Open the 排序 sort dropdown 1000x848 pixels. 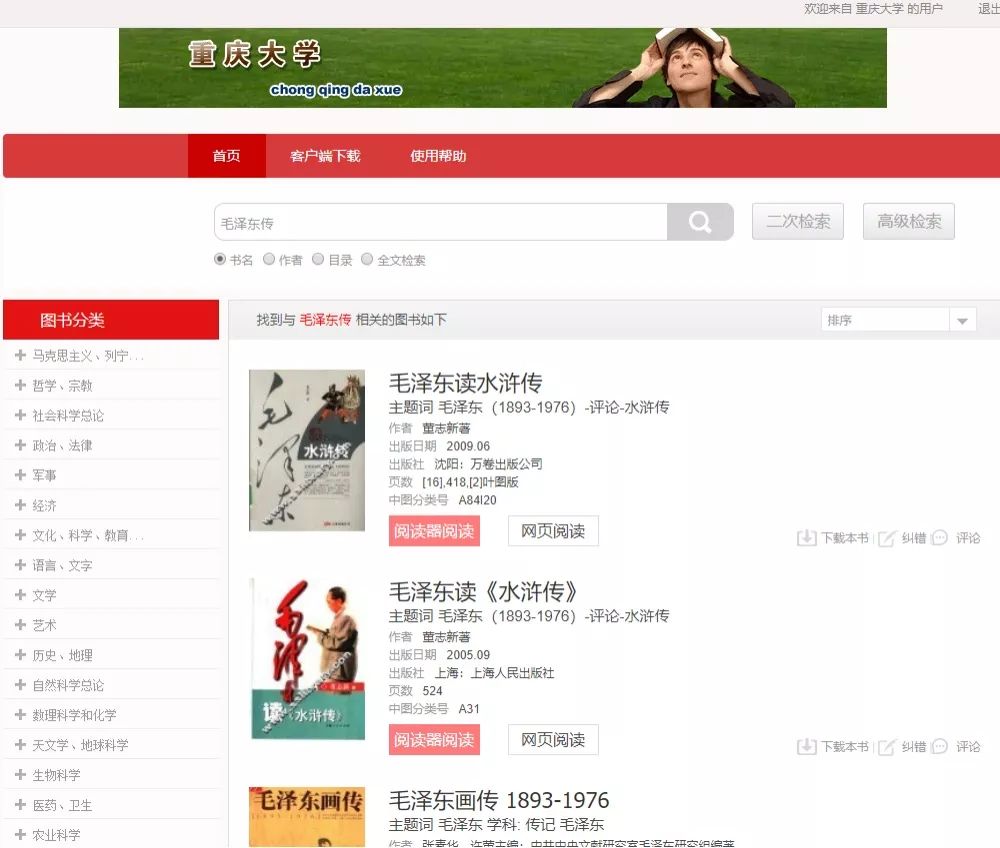click(899, 320)
